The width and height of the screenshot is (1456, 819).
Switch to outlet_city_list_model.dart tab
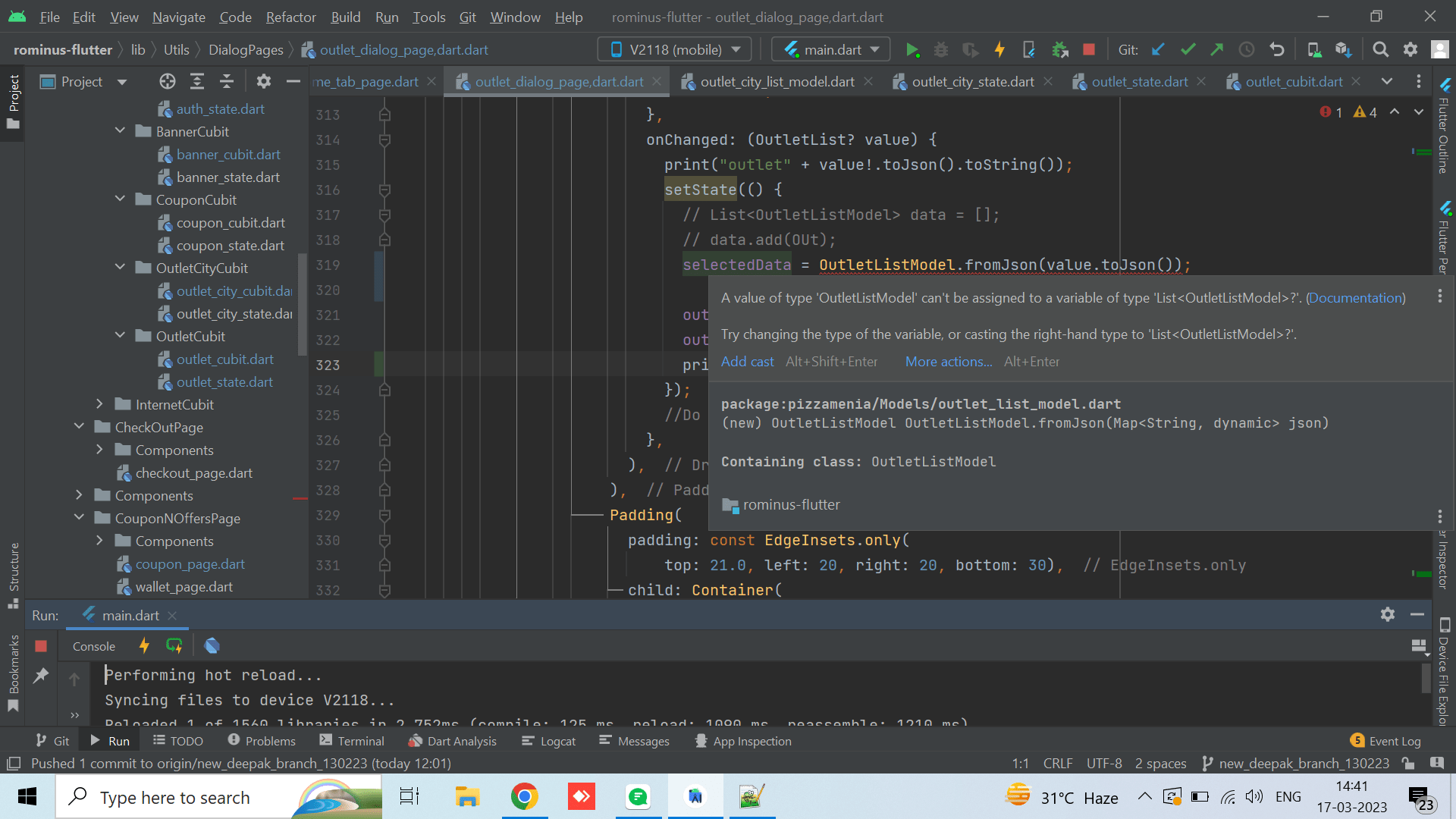[777, 82]
